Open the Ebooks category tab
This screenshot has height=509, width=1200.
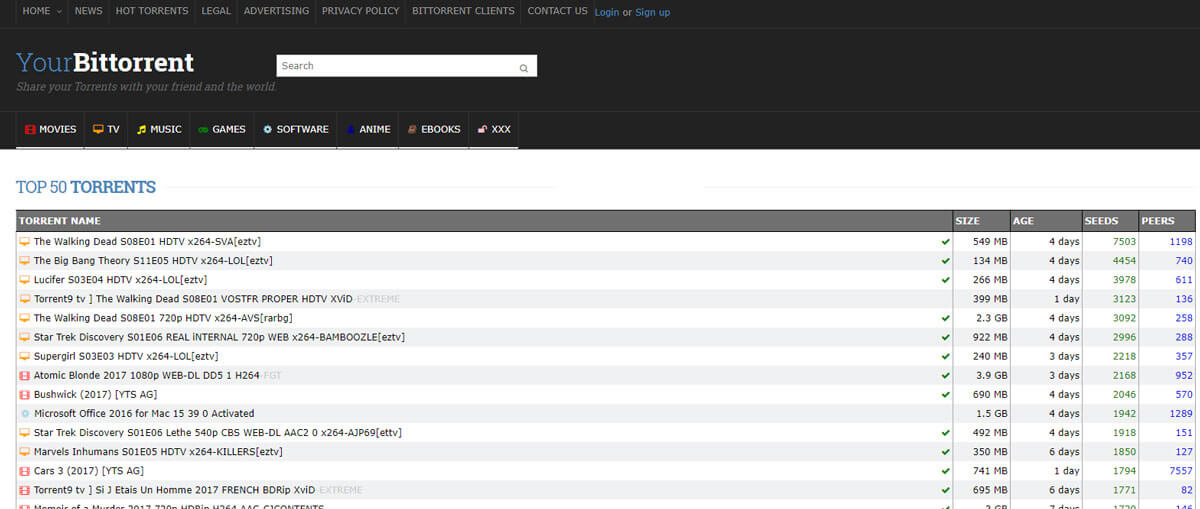coord(433,129)
